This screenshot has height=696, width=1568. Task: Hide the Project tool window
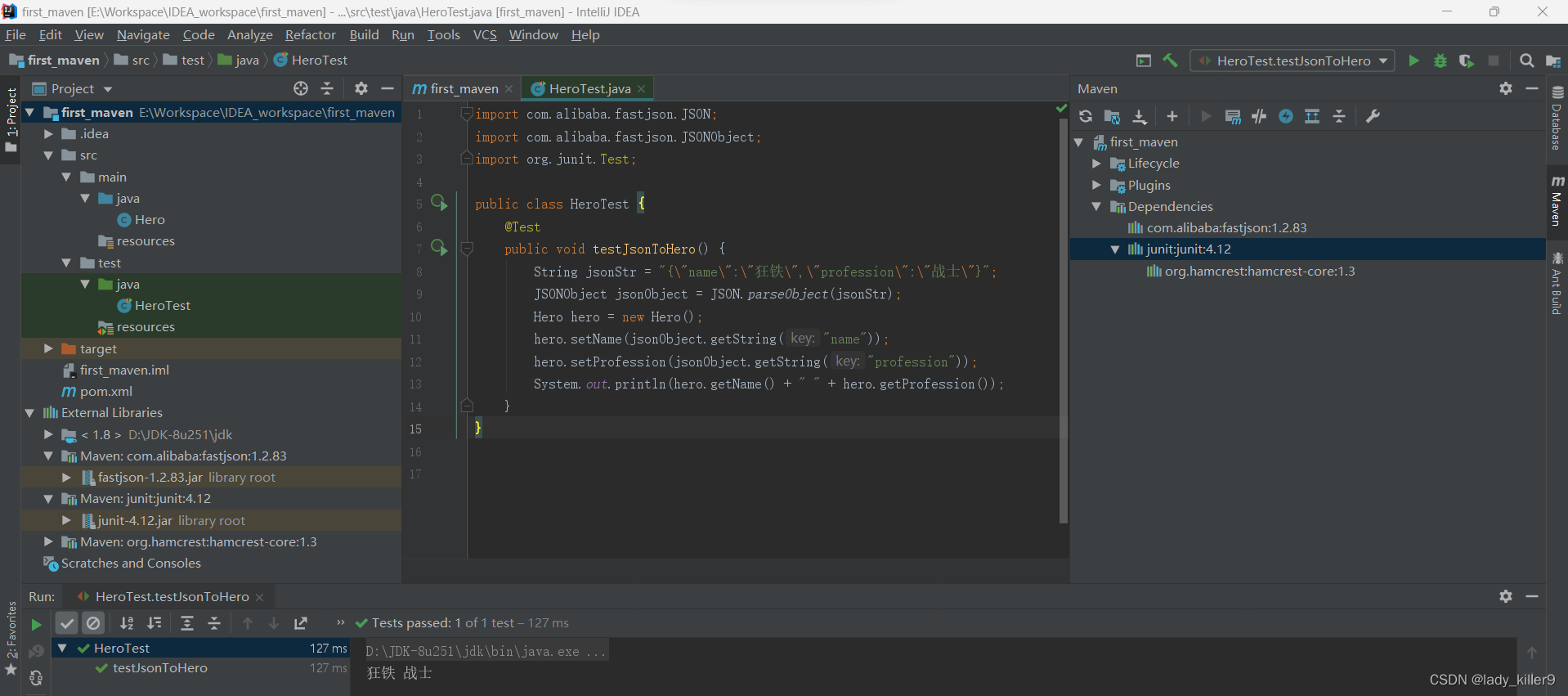pyautogui.click(x=388, y=88)
